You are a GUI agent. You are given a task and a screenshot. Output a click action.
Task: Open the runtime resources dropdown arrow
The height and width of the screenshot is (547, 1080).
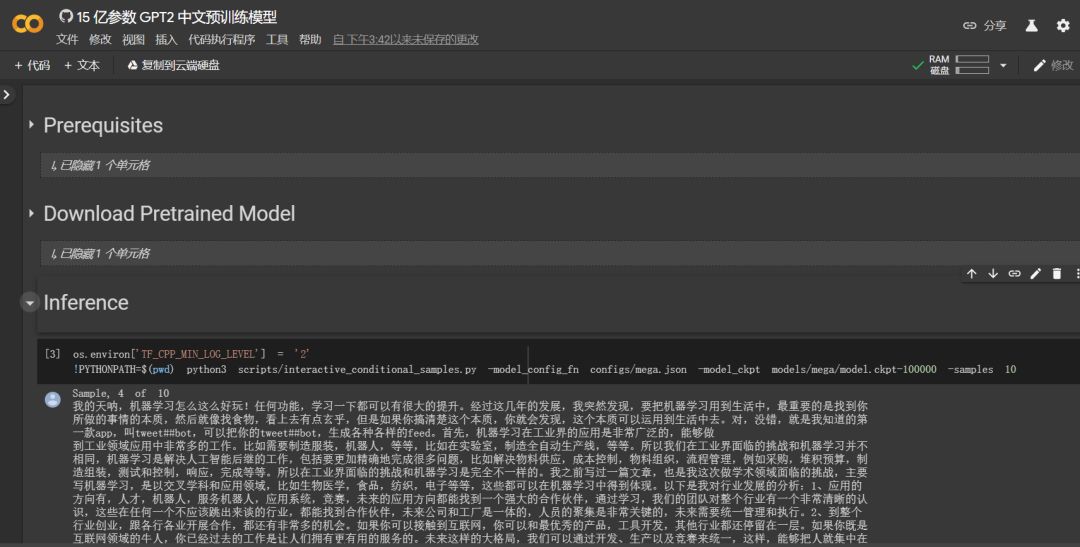coord(1003,65)
